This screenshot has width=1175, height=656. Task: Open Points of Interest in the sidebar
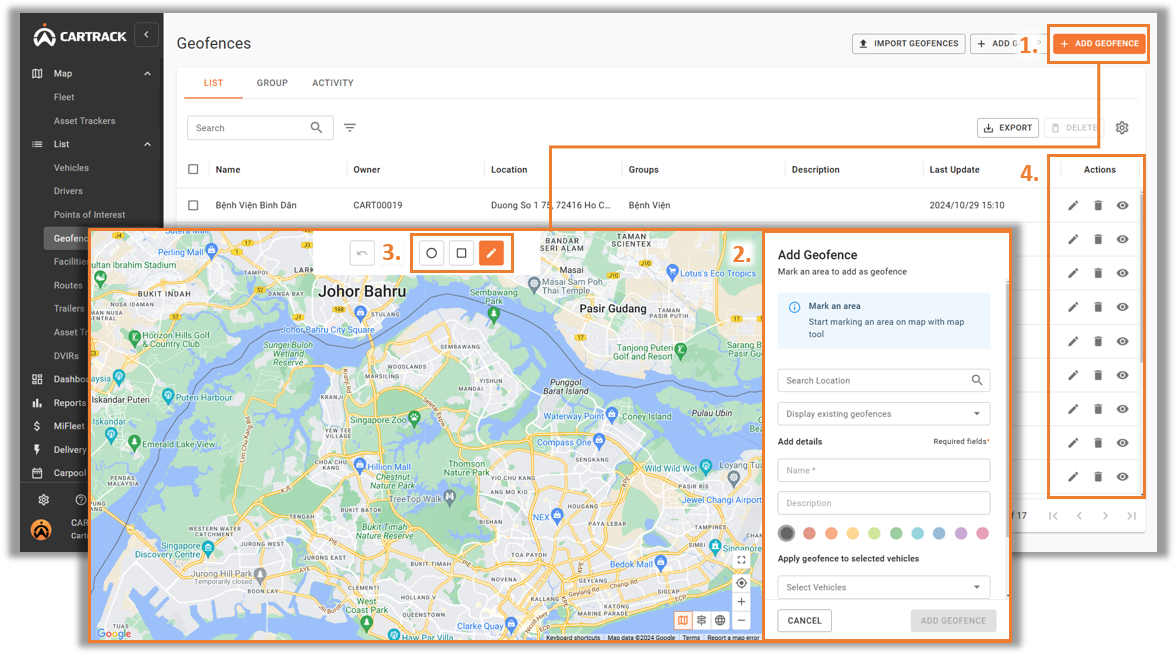pyautogui.click(x=89, y=214)
